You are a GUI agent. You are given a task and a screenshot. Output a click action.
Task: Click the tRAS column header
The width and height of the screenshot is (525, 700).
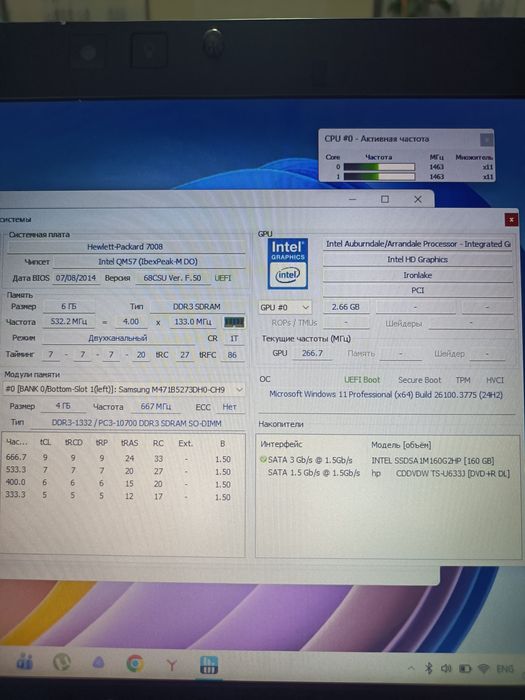(x=129, y=443)
